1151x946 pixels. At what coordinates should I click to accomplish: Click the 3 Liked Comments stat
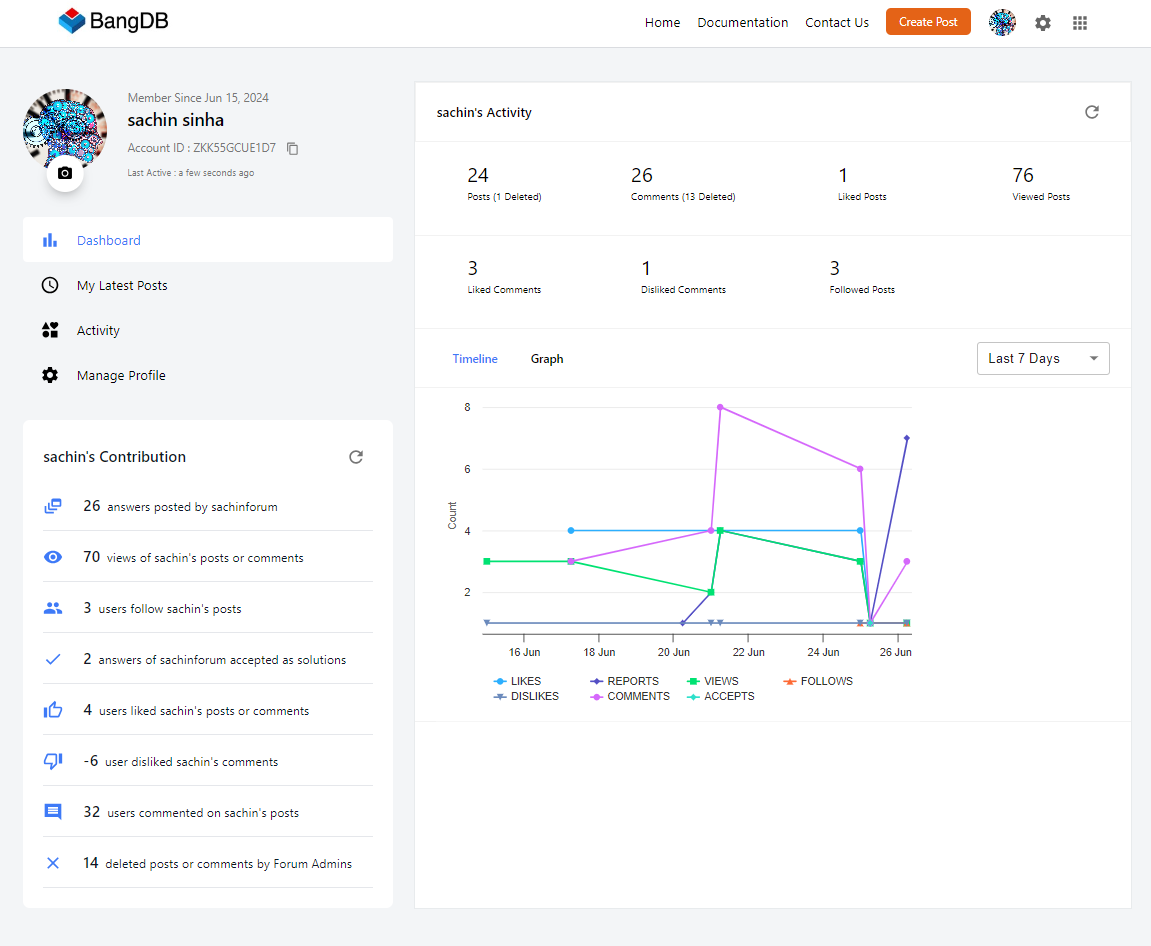[x=504, y=277]
